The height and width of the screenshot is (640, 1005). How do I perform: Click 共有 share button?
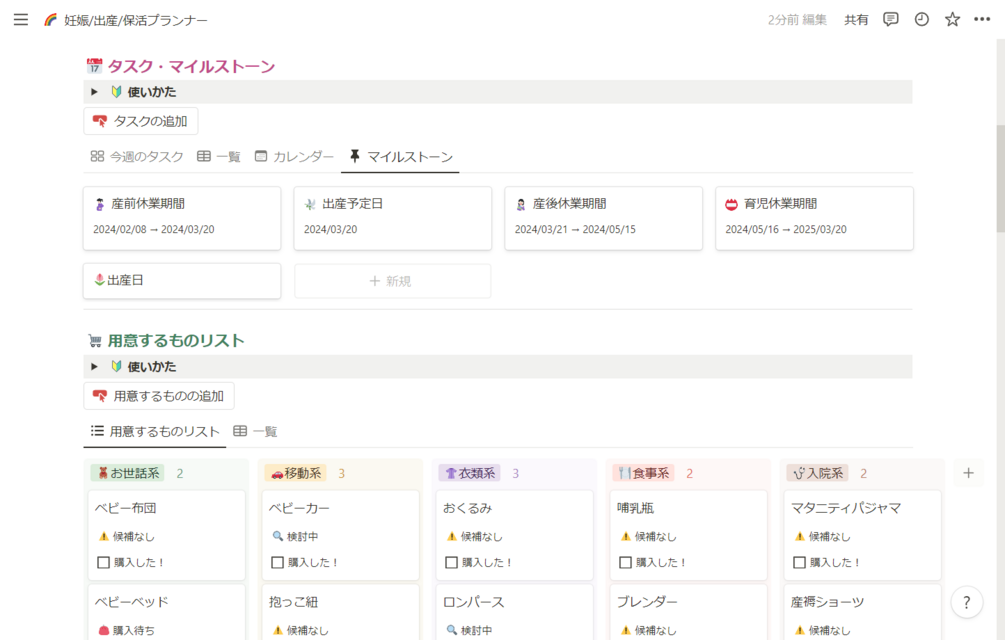coord(856,20)
